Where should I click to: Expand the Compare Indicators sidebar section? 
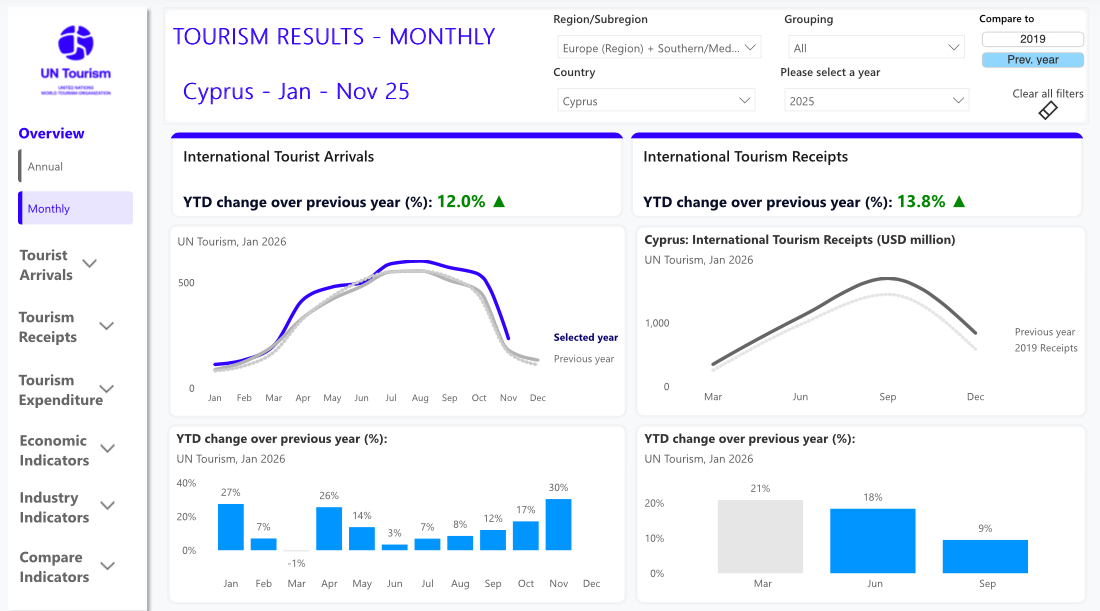point(106,566)
